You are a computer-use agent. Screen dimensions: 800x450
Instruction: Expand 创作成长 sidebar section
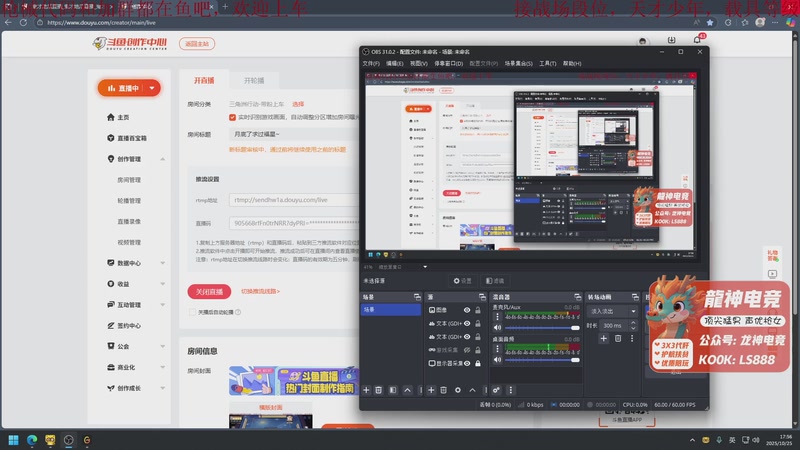(x=163, y=388)
